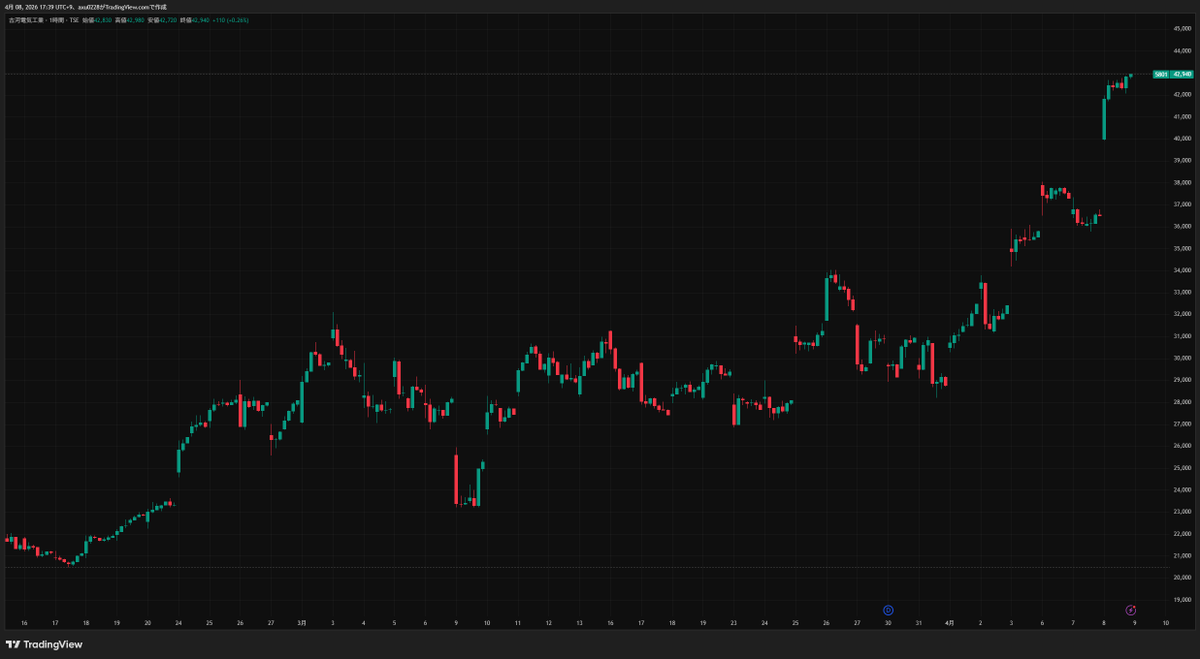Click the 4月 date axis label
This screenshot has height=659, width=1200.
pos(949,622)
